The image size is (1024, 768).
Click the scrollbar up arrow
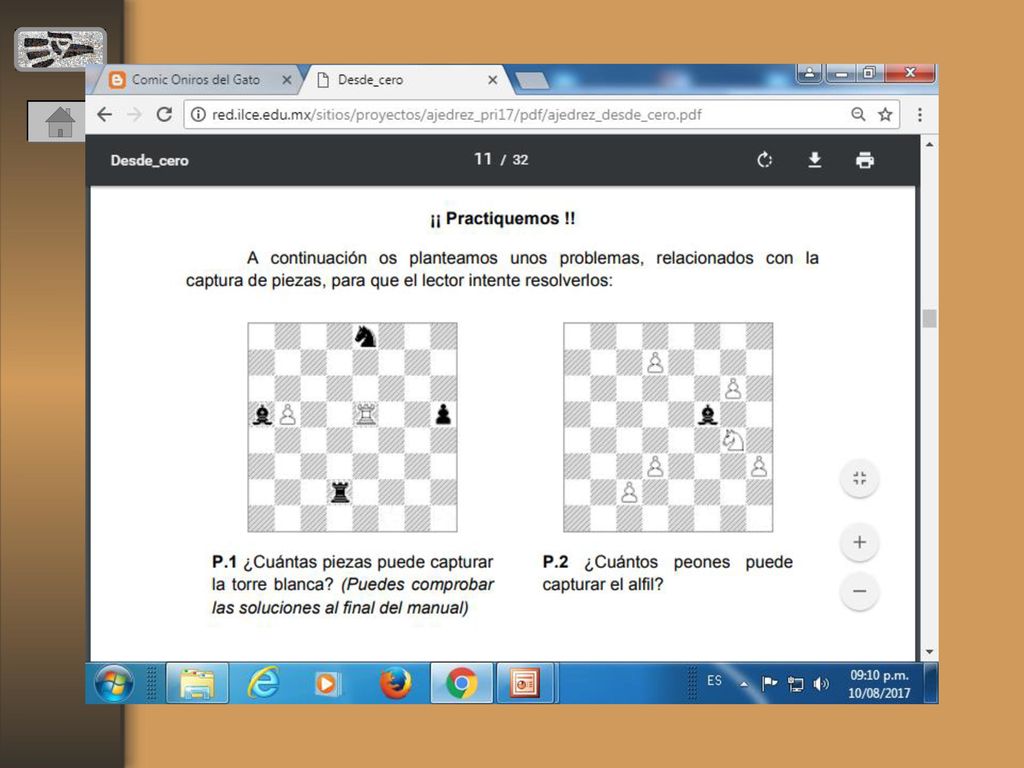(929, 144)
